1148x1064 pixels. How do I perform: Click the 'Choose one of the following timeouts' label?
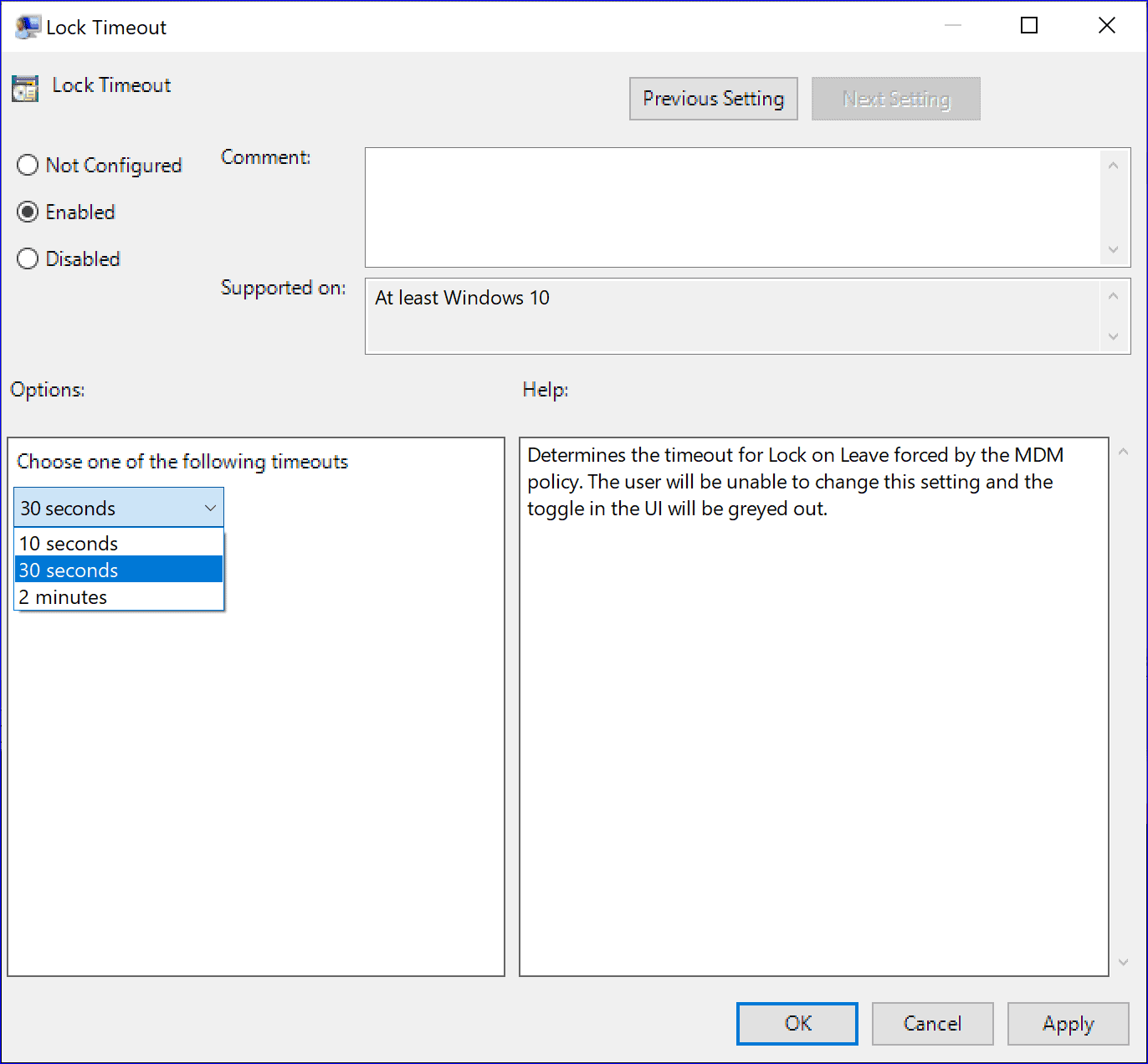click(x=182, y=462)
